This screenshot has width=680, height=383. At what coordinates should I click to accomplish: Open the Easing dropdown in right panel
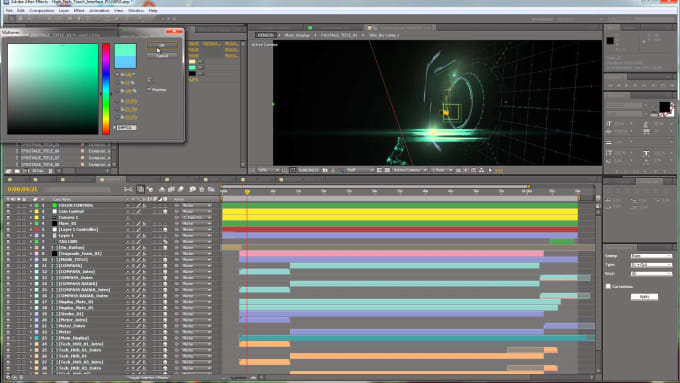(651, 256)
